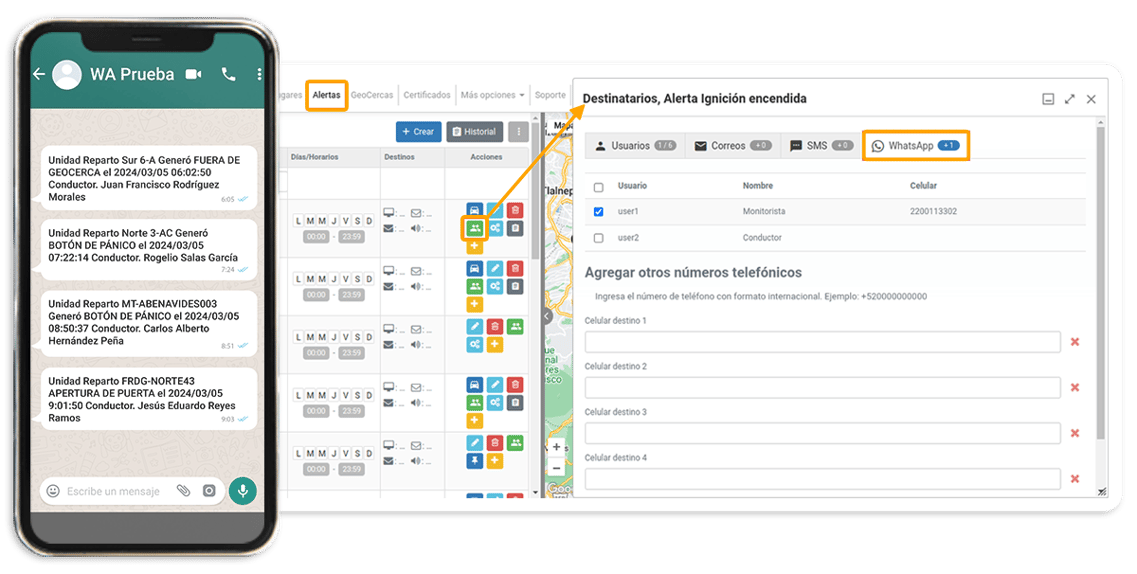
Task: Click the pencil edit icon in second alert row
Action: pyautogui.click(x=495, y=268)
